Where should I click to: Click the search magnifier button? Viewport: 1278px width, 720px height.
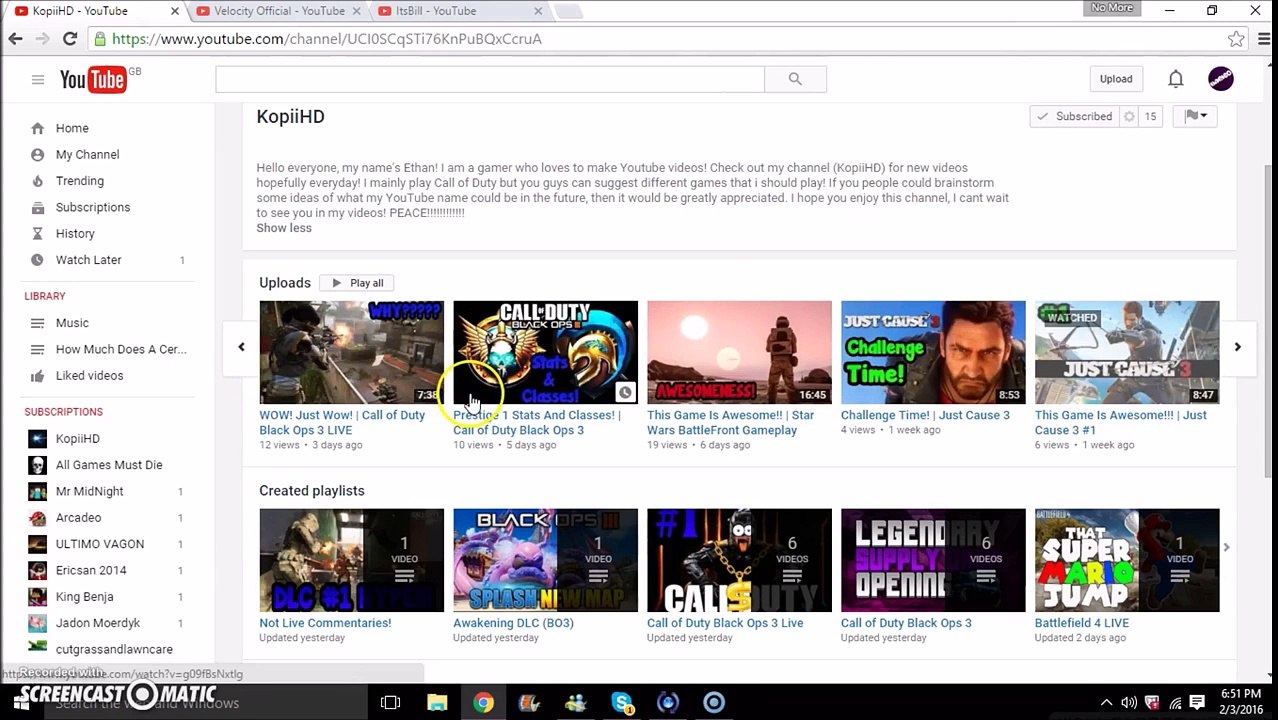(795, 79)
